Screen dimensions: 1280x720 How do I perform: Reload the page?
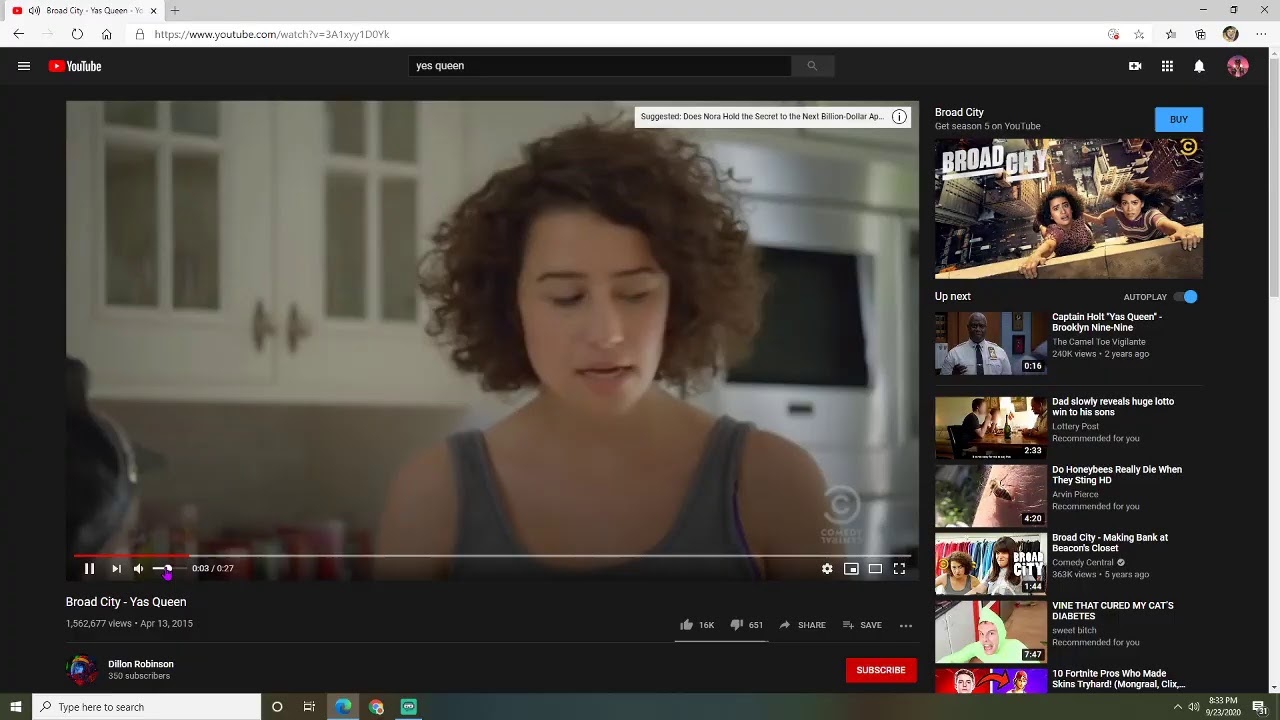tap(77, 34)
